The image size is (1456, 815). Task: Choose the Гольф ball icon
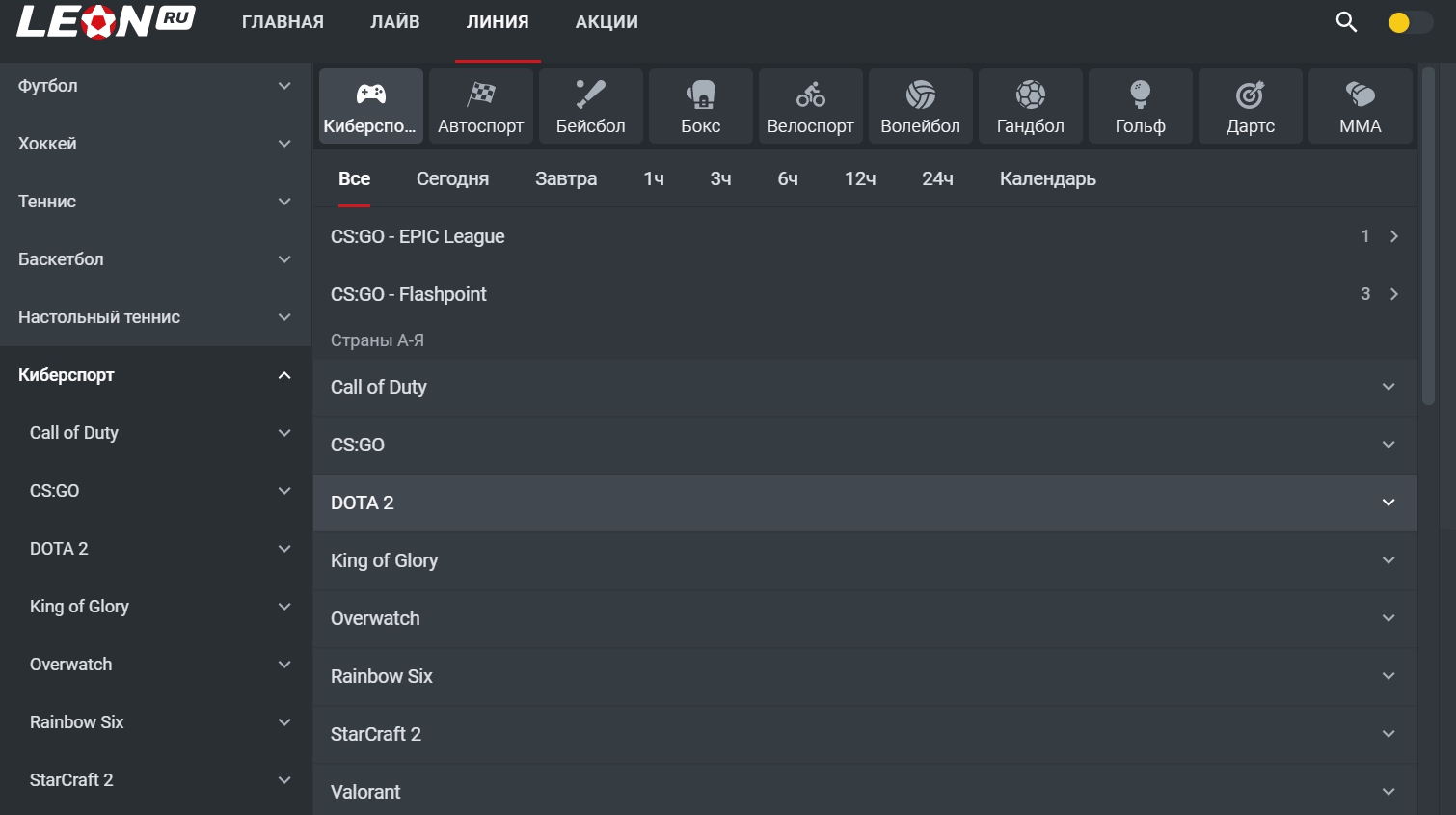click(1141, 95)
